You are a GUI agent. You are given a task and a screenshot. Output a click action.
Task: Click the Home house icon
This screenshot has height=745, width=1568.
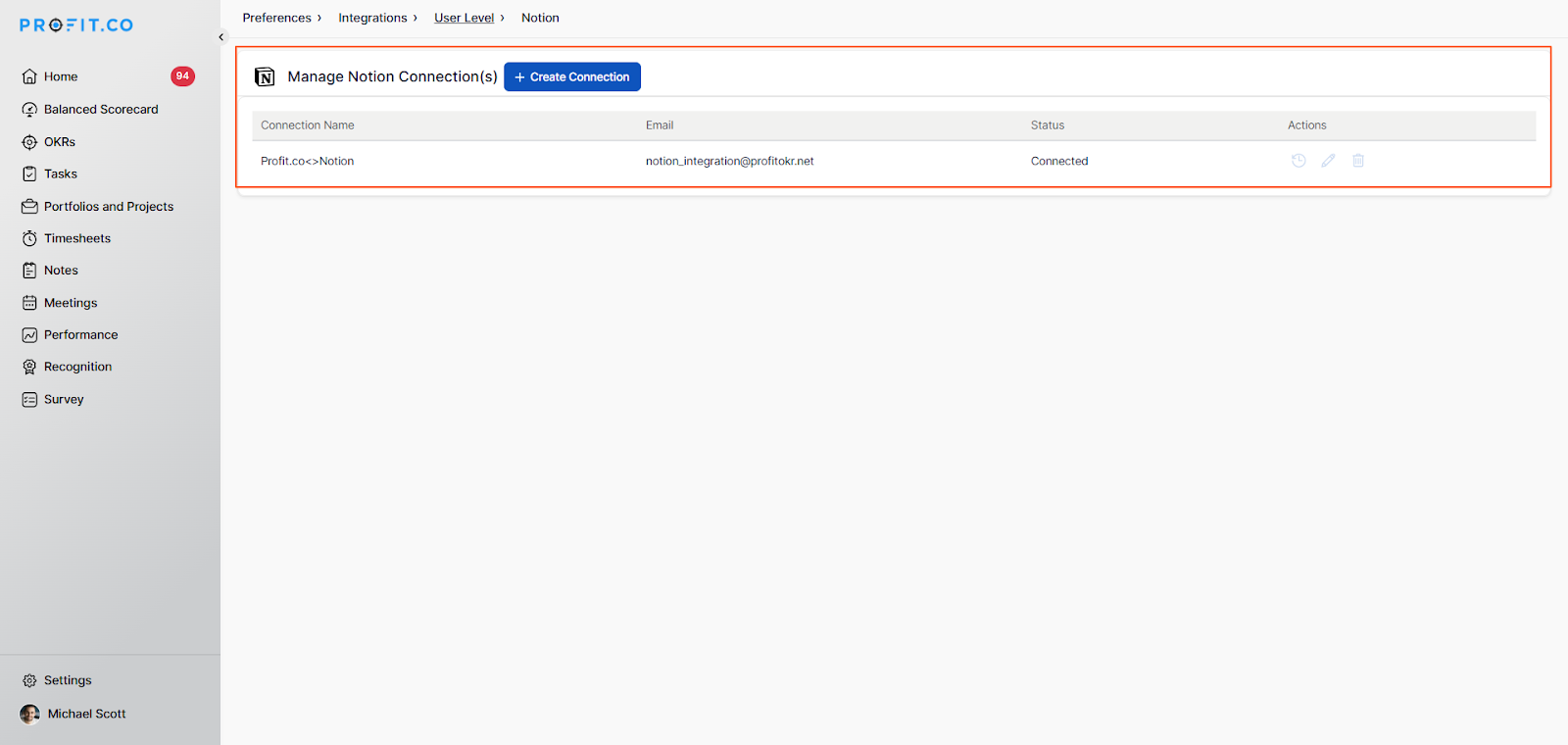pyautogui.click(x=29, y=76)
